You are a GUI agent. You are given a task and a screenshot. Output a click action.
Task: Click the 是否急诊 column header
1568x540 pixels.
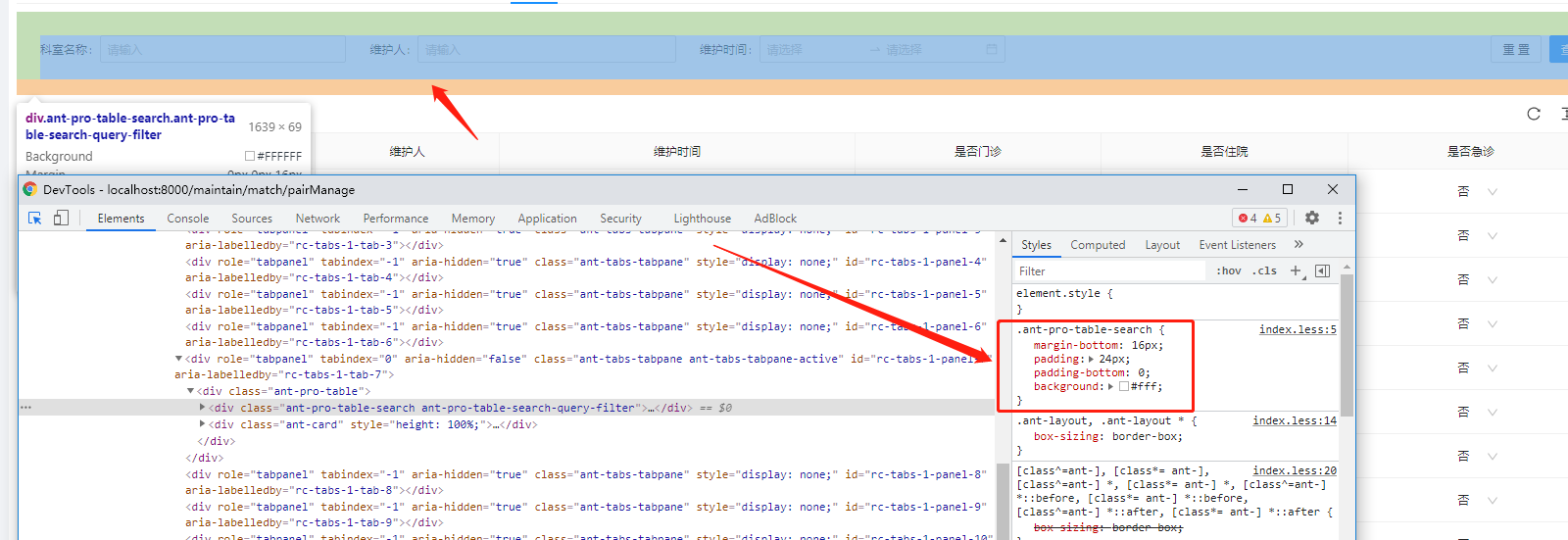tap(1471, 151)
